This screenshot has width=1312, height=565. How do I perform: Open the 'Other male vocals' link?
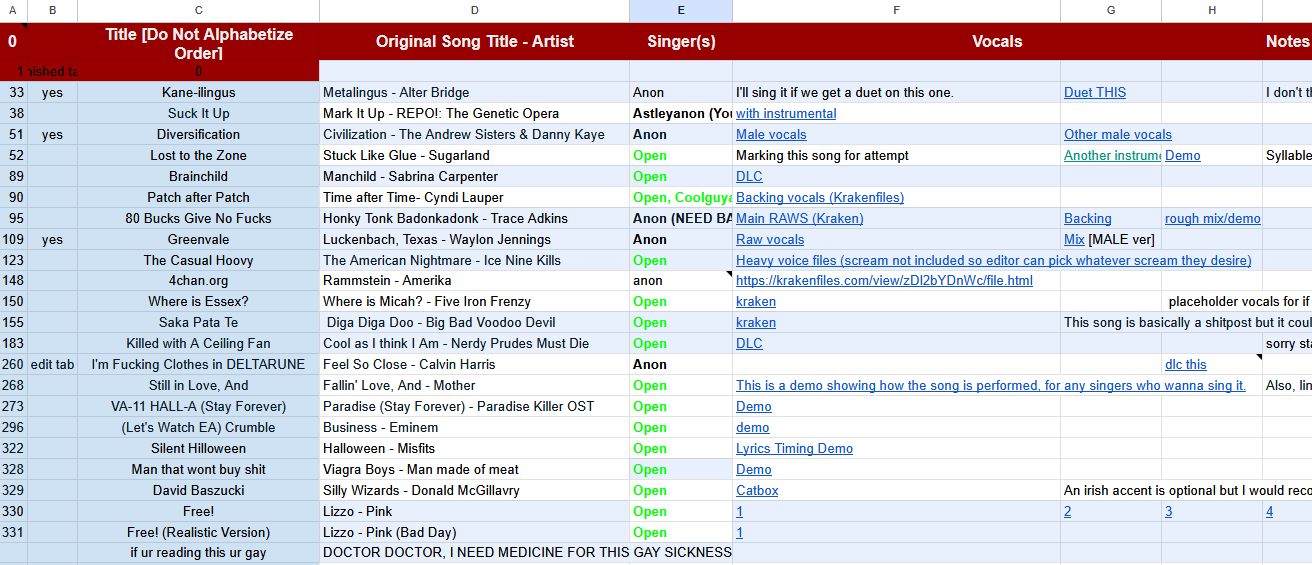point(1118,134)
